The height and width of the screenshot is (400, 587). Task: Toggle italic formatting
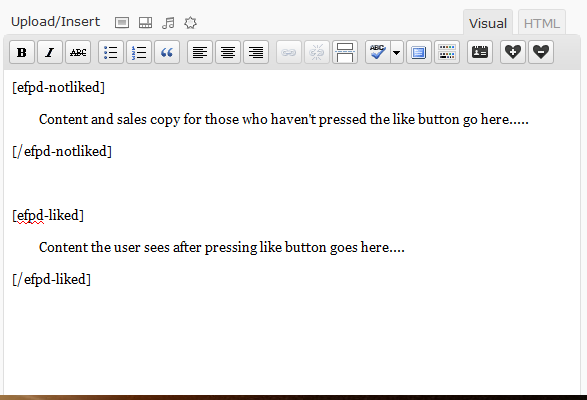tap(50, 52)
